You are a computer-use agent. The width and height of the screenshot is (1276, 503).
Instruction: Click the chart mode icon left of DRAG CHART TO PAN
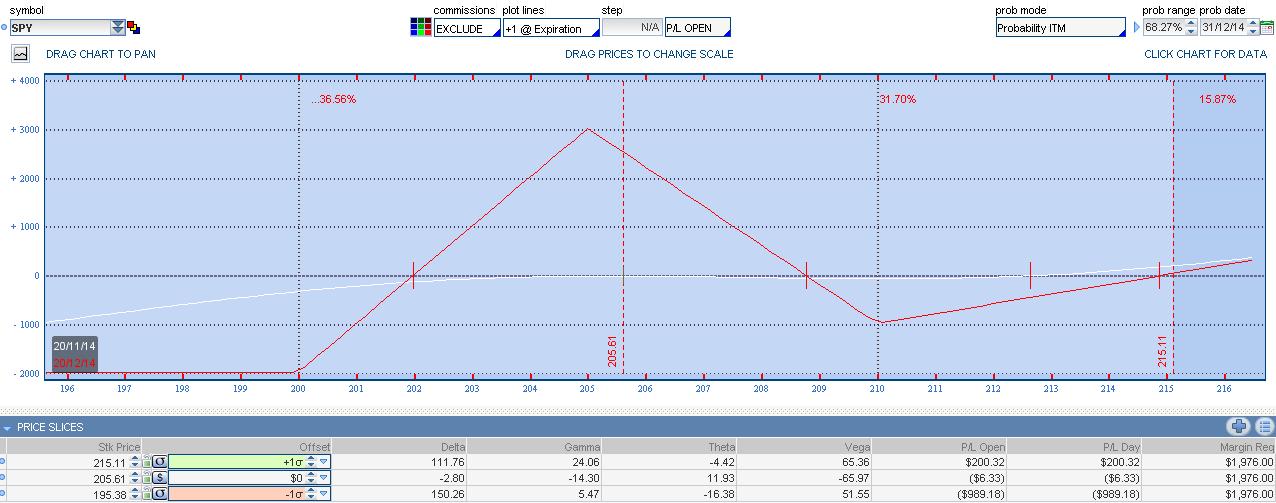coord(21,54)
